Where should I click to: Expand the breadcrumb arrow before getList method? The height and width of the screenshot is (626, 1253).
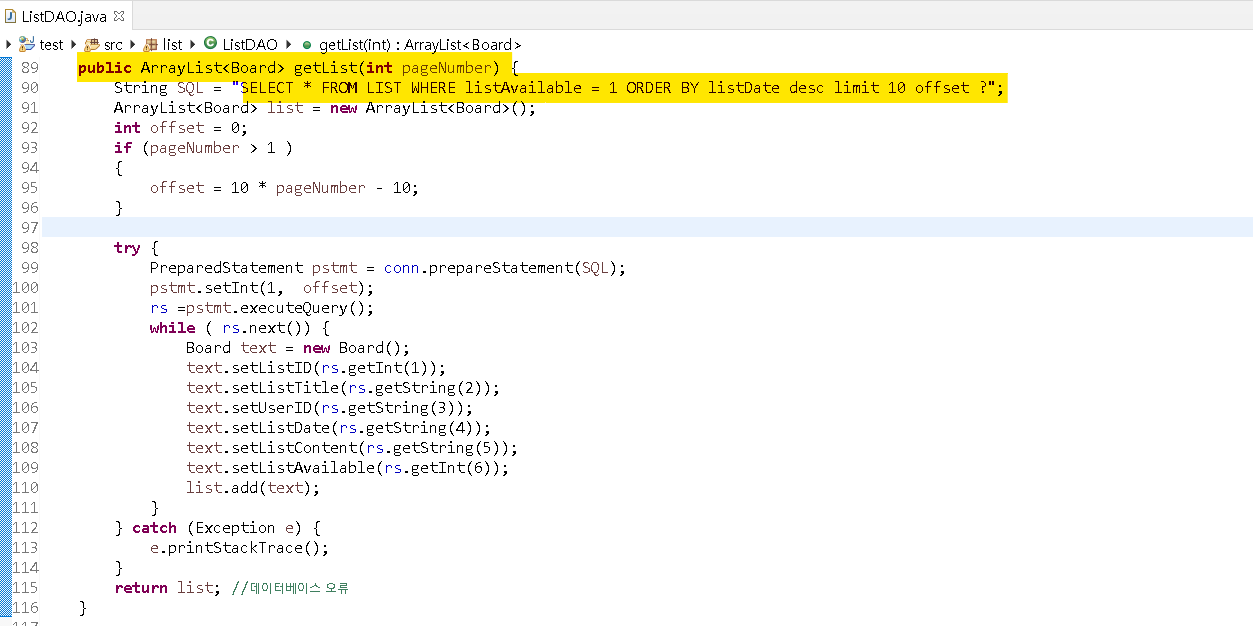click(x=290, y=44)
